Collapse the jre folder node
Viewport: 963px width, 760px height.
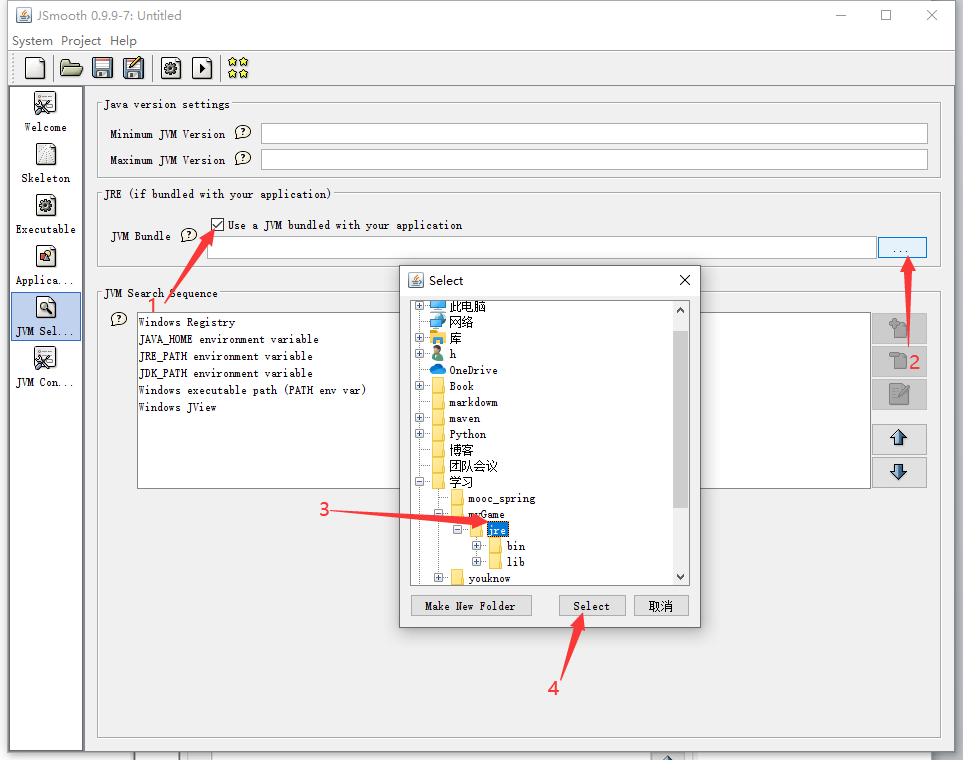pos(458,529)
